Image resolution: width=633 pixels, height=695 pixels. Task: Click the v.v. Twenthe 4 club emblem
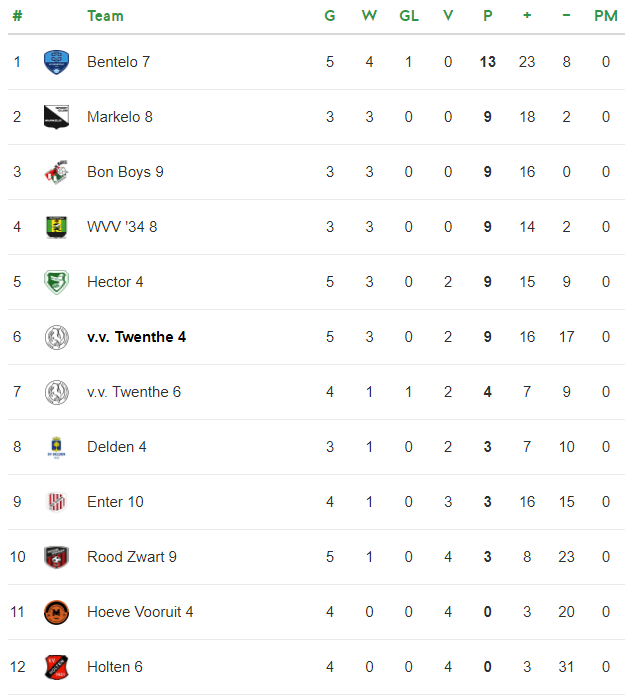point(56,337)
